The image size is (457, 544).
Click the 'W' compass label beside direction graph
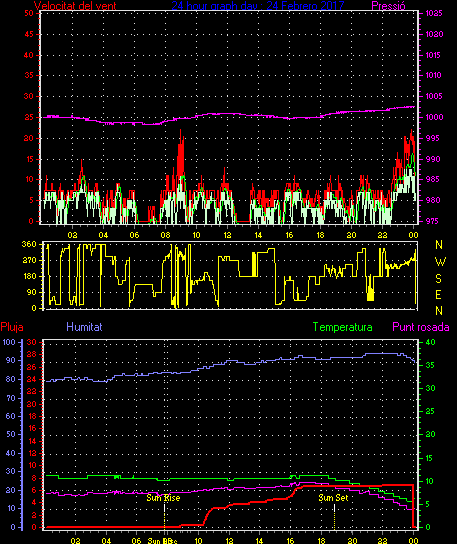[440, 262]
